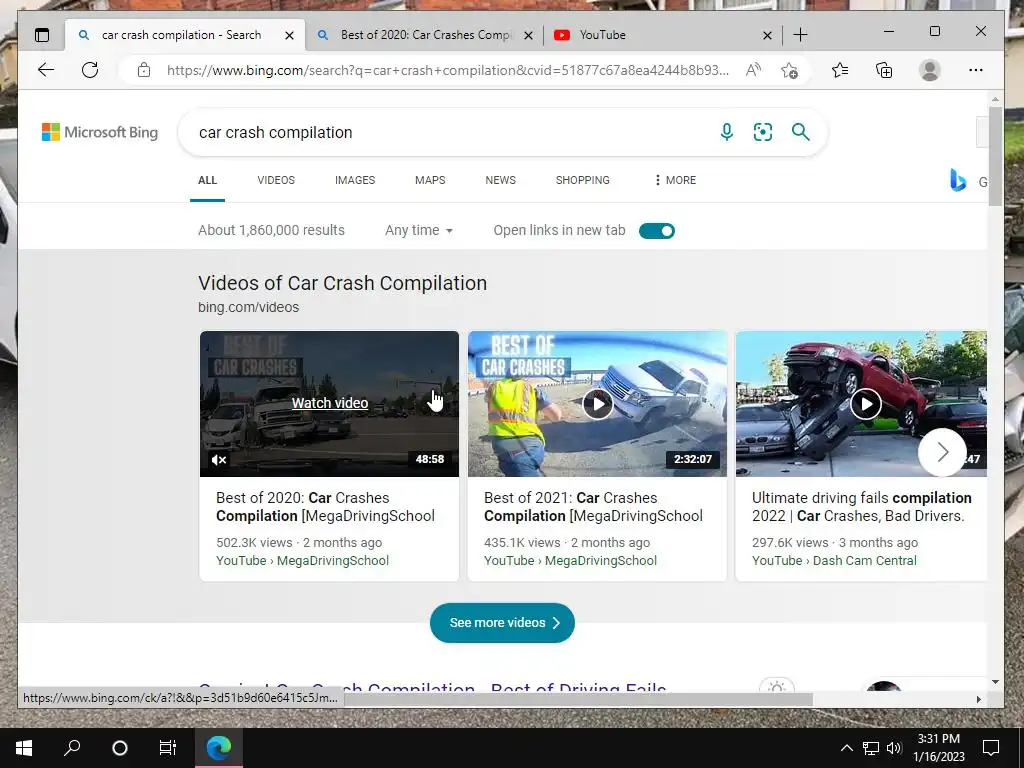This screenshot has height=768, width=1024.
Task: Open the Collections icon
Action: [884, 70]
